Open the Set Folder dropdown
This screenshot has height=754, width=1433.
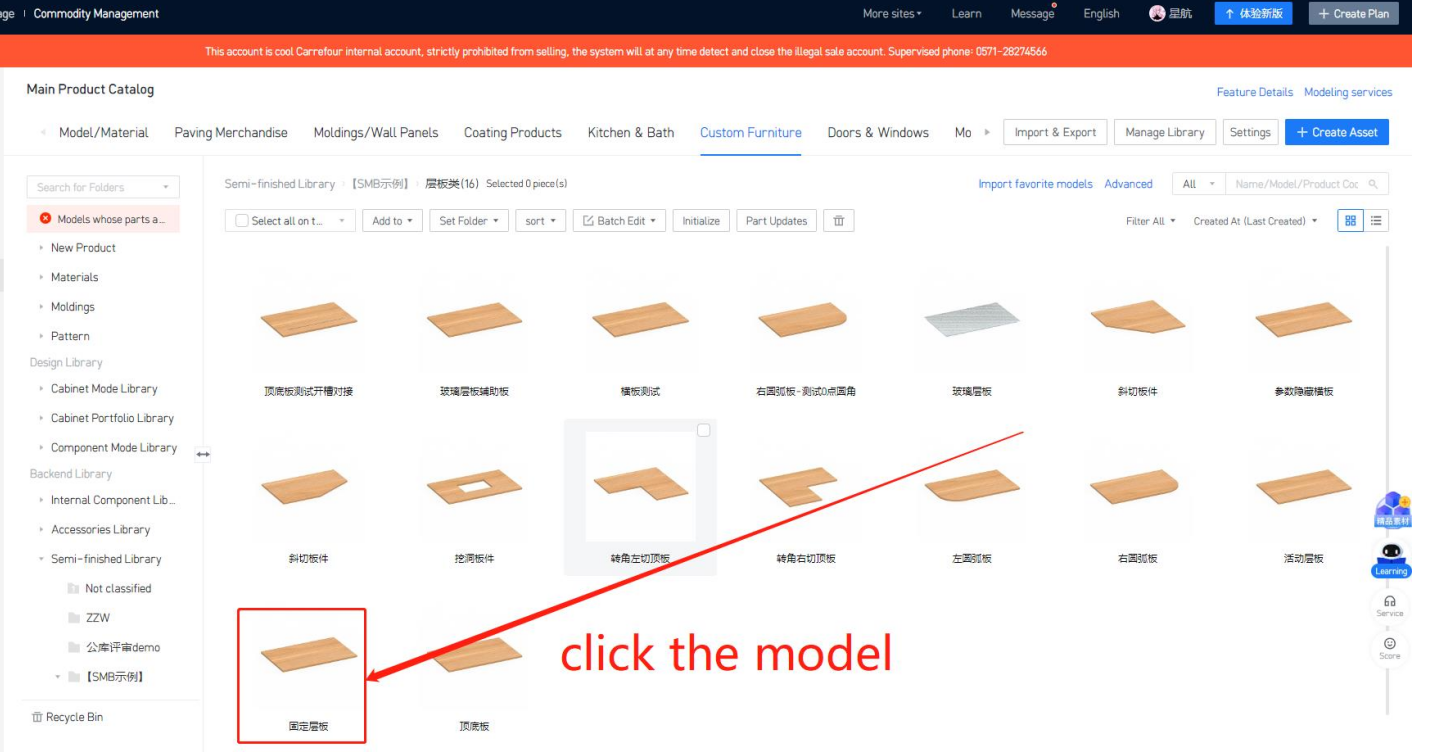pos(470,221)
